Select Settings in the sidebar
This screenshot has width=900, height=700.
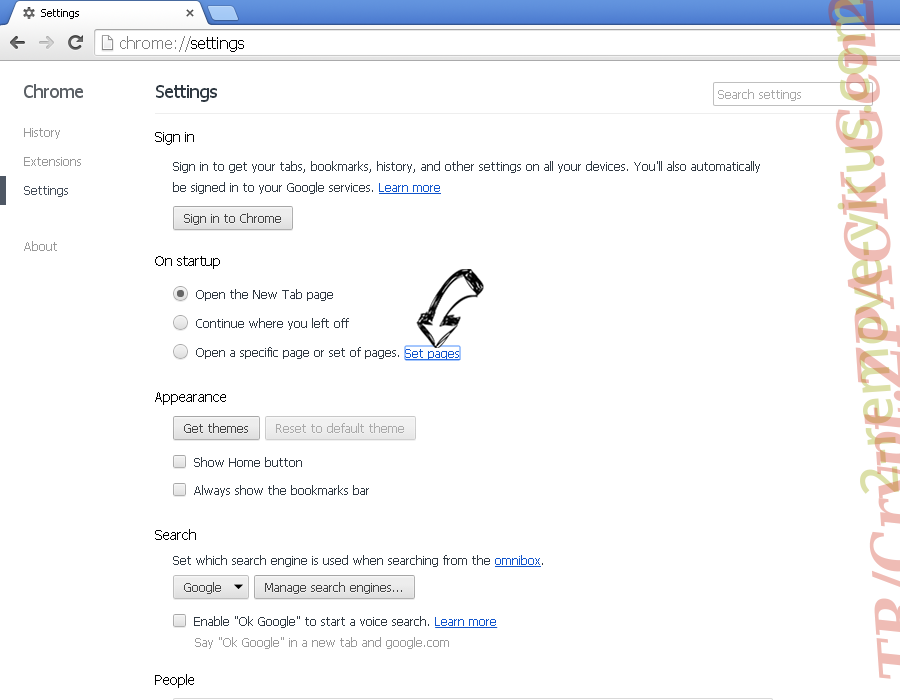click(46, 190)
